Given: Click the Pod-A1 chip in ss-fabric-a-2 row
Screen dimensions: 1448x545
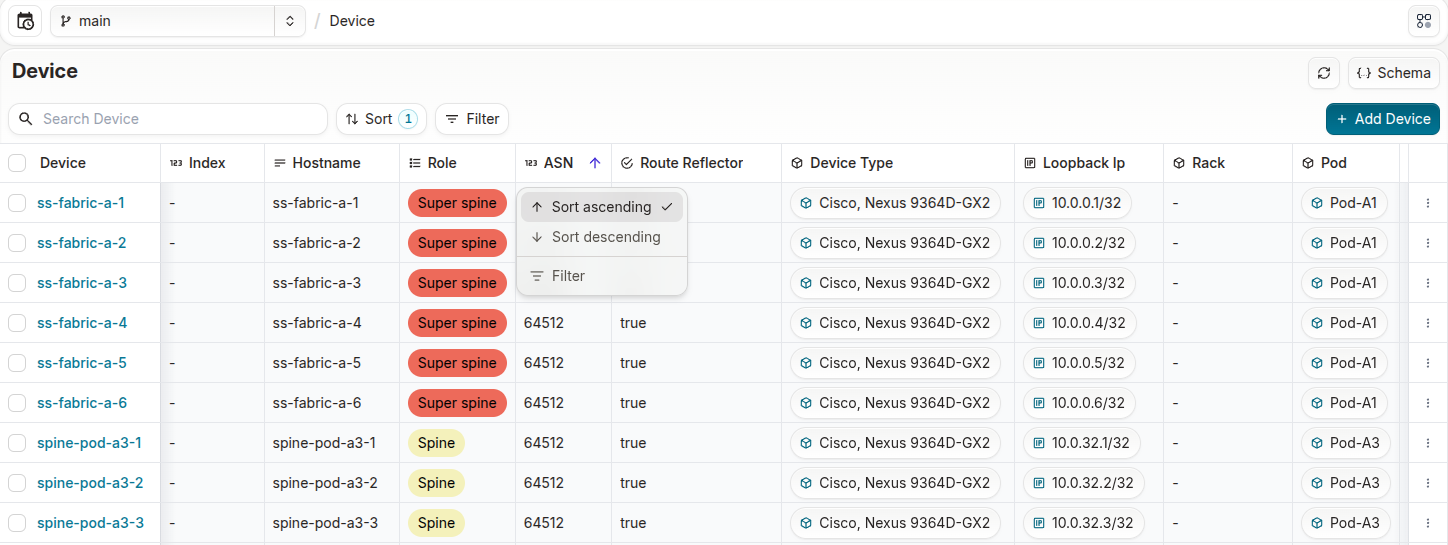Looking at the screenshot, I should pyautogui.click(x=1344, y=243).
